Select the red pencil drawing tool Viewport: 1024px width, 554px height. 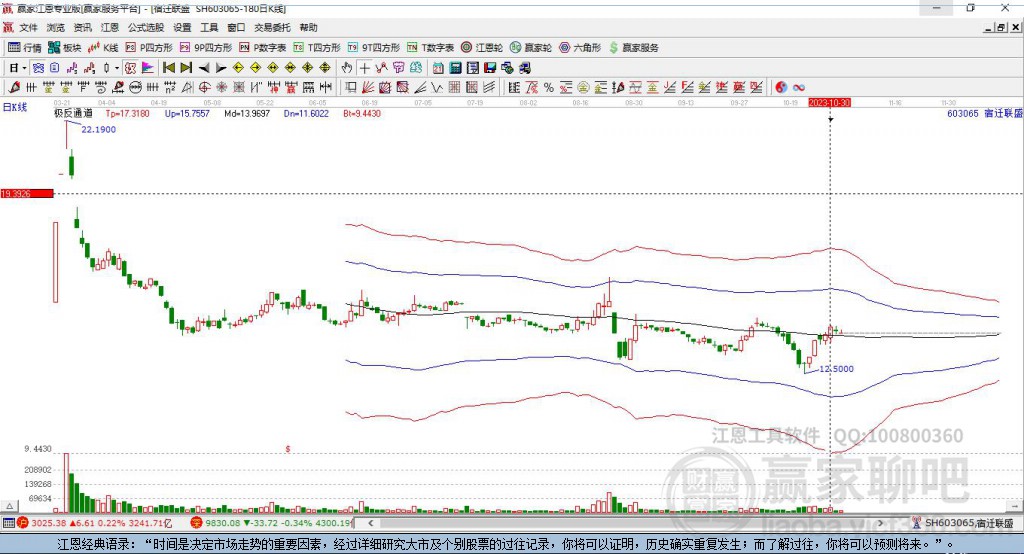[14, 88]
